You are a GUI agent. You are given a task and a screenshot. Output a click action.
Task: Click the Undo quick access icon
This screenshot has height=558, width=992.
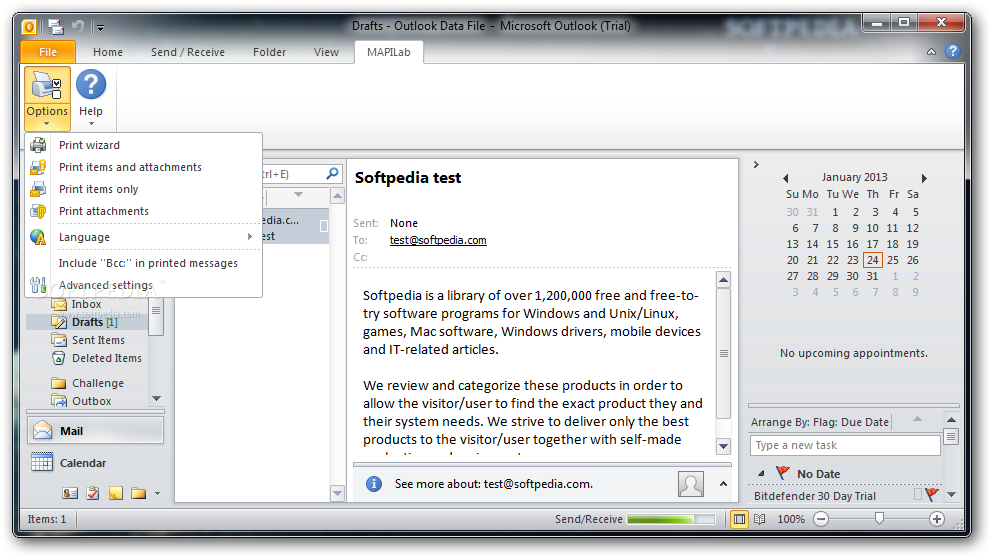coord(78,27)
